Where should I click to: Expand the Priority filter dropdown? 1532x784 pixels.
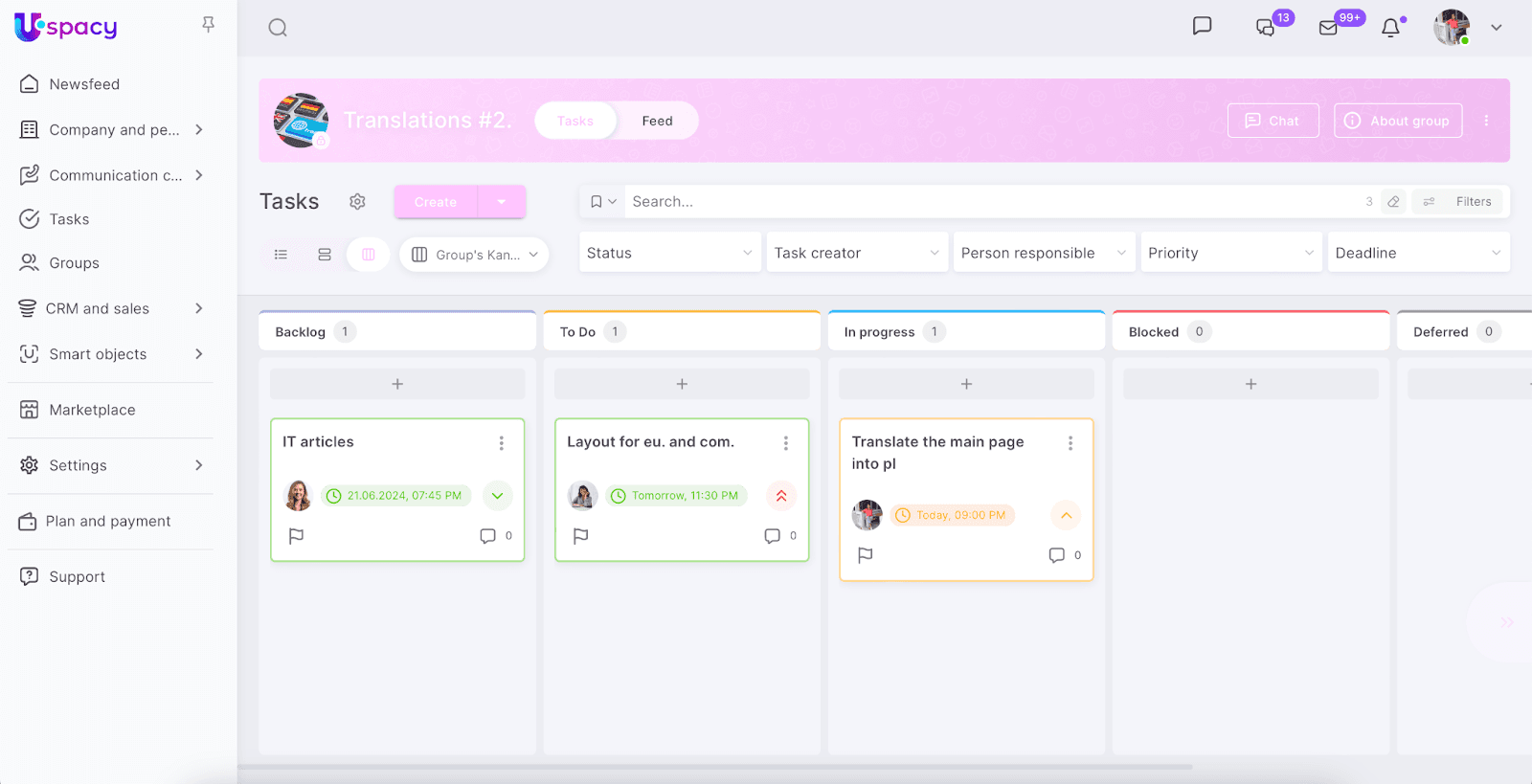coord(1230,253)
